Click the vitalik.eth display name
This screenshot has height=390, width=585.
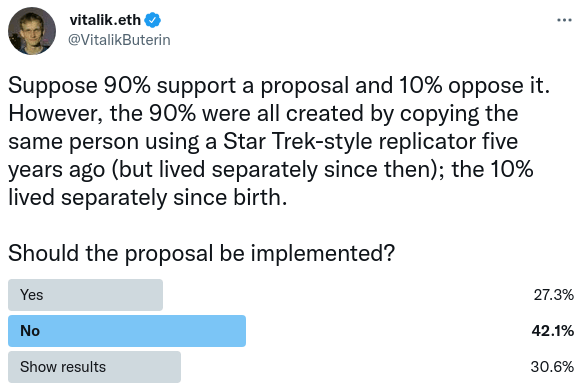[x=105, y=20]
